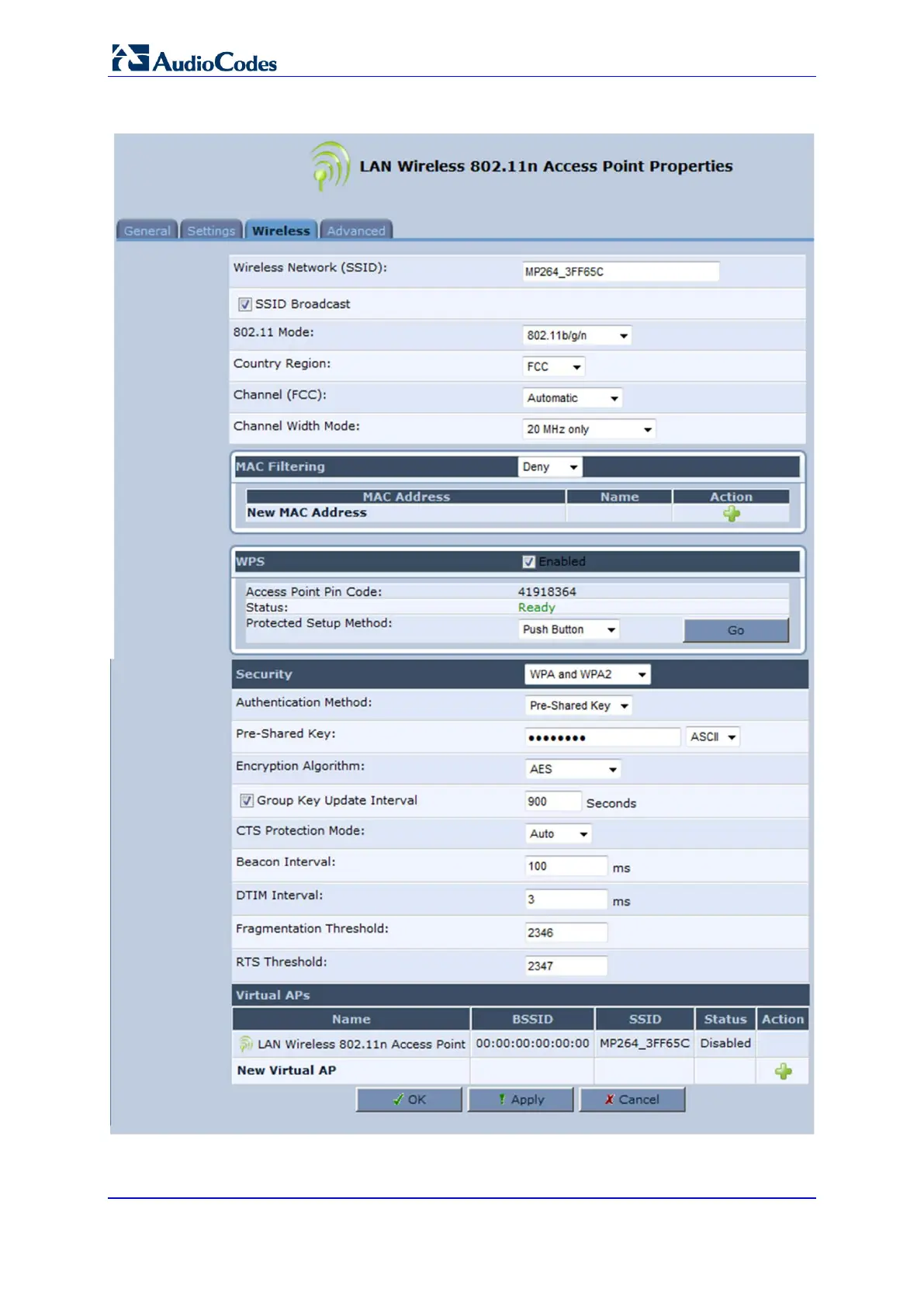Switch to the Settings tab
The image size is (924, 1306).
click(x=211, y=230)
